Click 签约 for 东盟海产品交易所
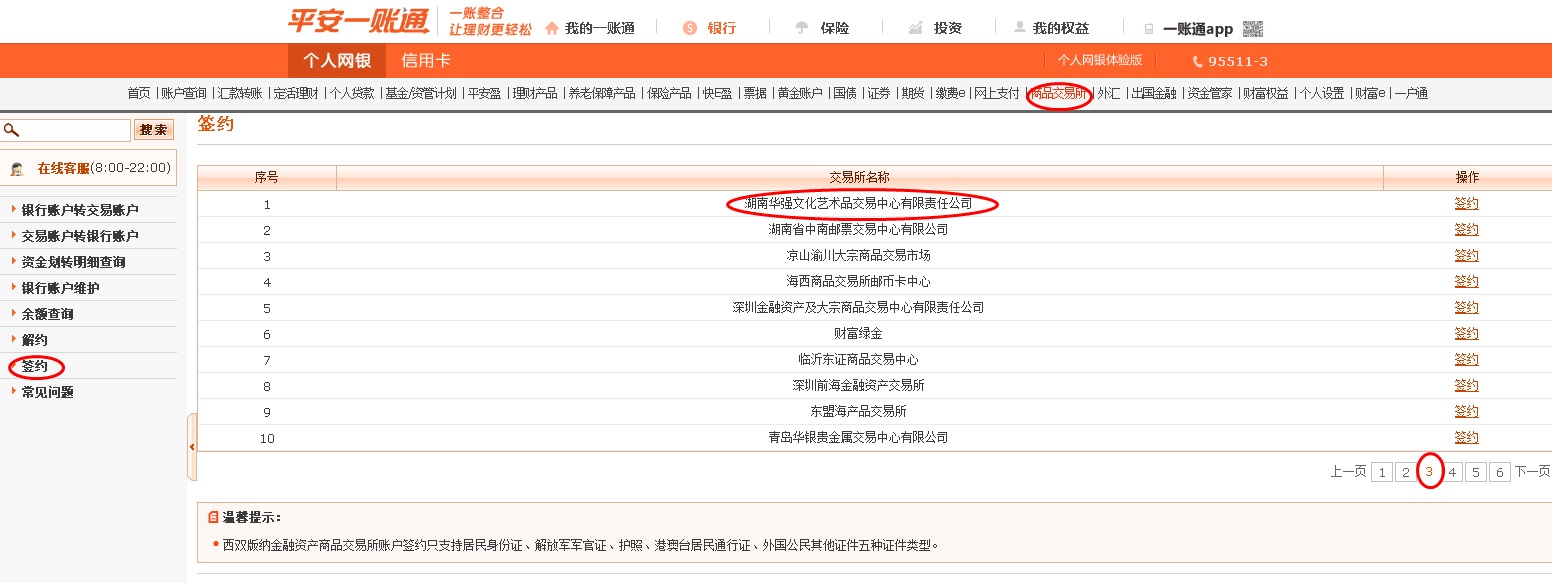The width and height of the screenshot is (1552, 583). [1466, 411]
